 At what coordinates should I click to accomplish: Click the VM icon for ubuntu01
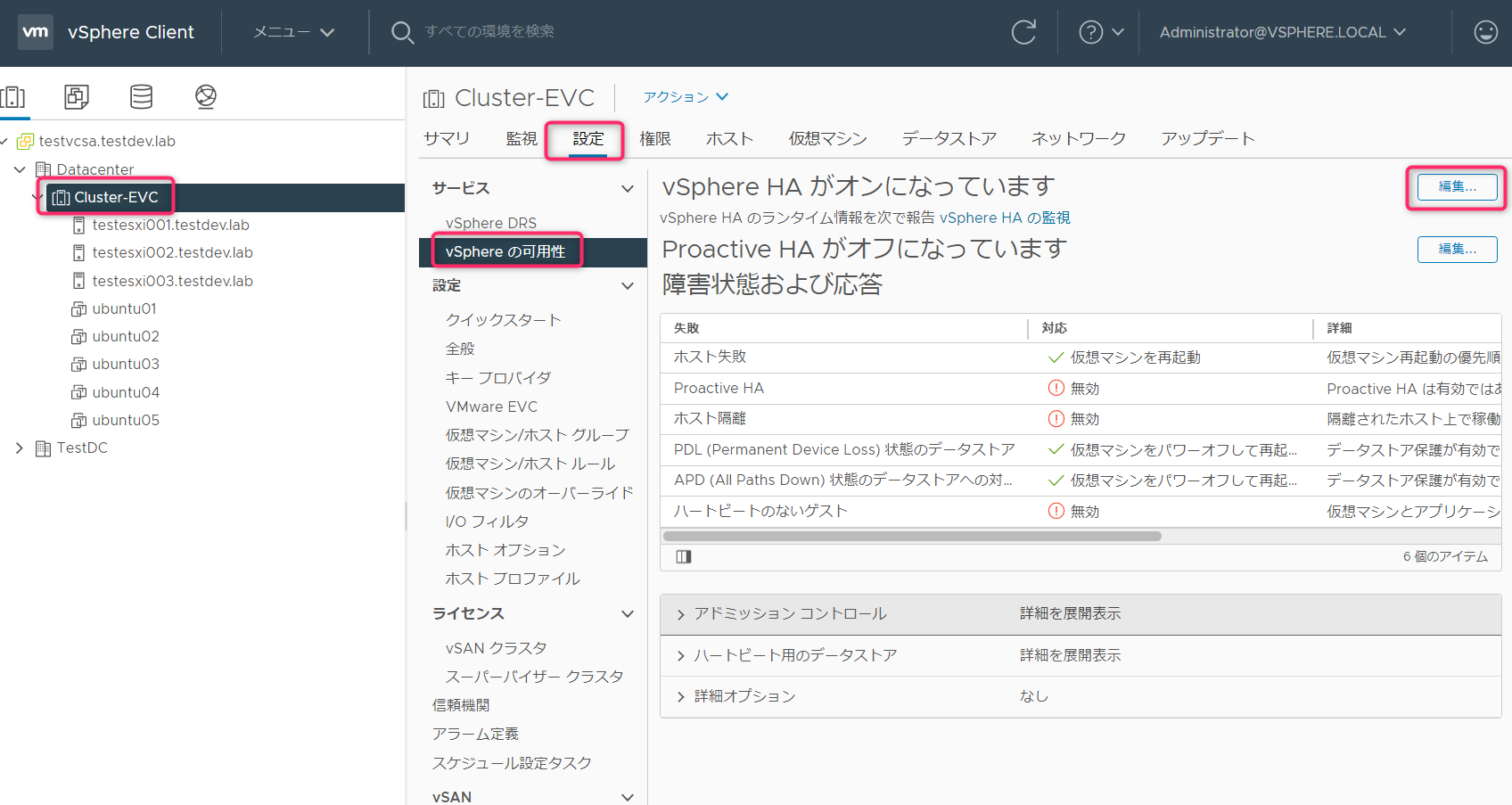click(x=79, y=309)
